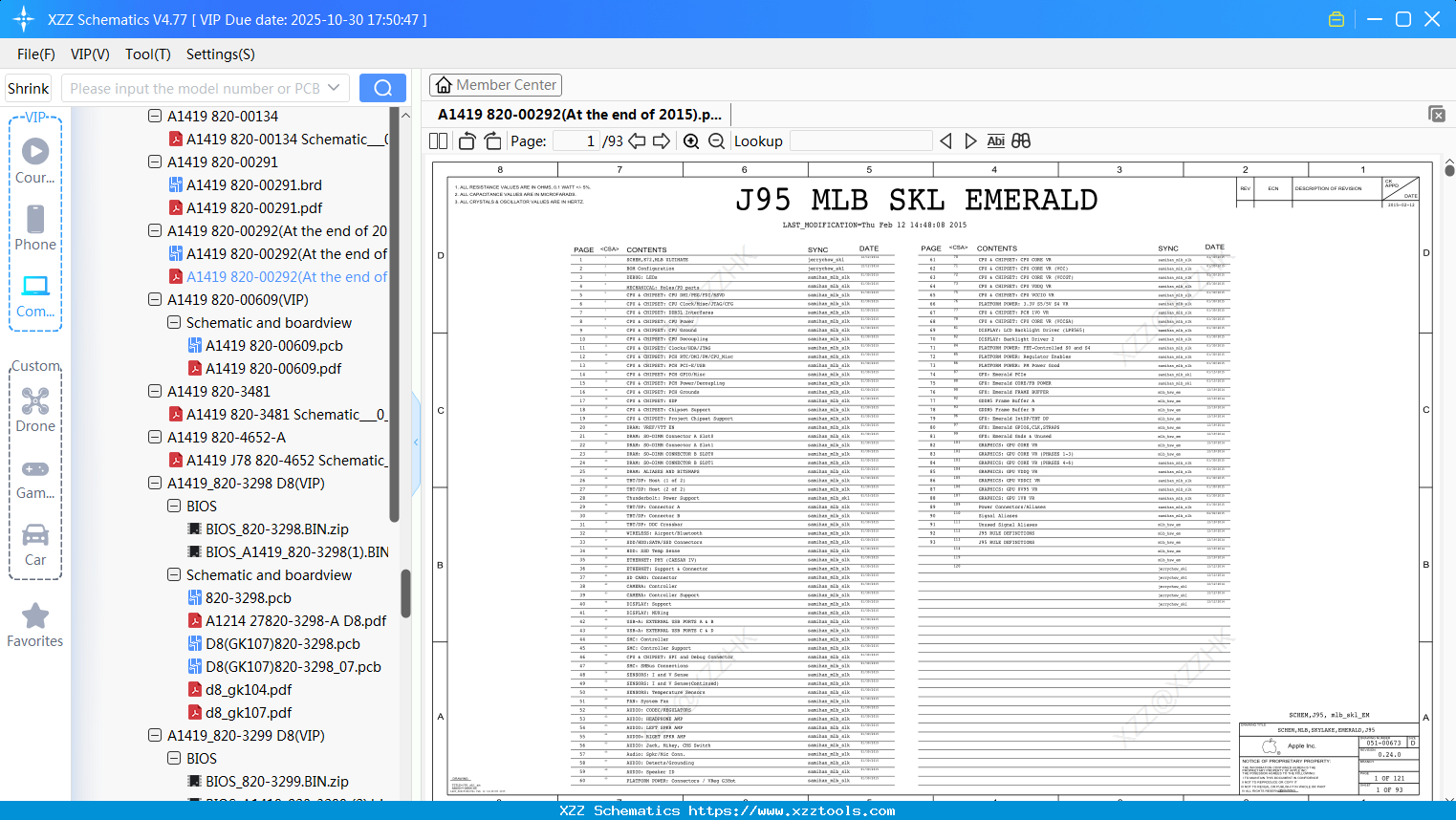Open the Tool(T) menu
Screen dimensions: 1456x820
tap(148, 54)
